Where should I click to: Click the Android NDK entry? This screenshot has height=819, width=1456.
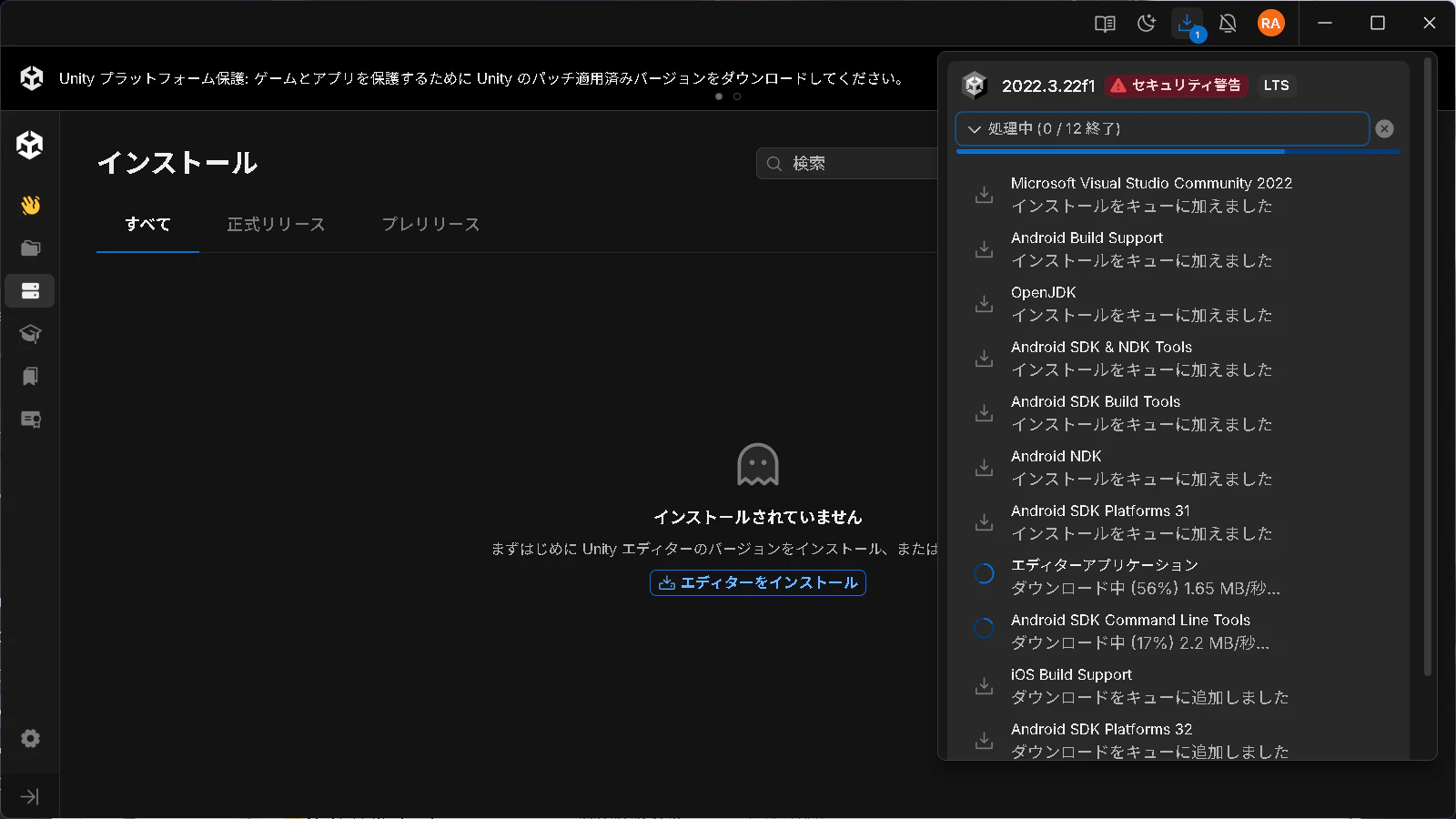tap(1178, 468)
